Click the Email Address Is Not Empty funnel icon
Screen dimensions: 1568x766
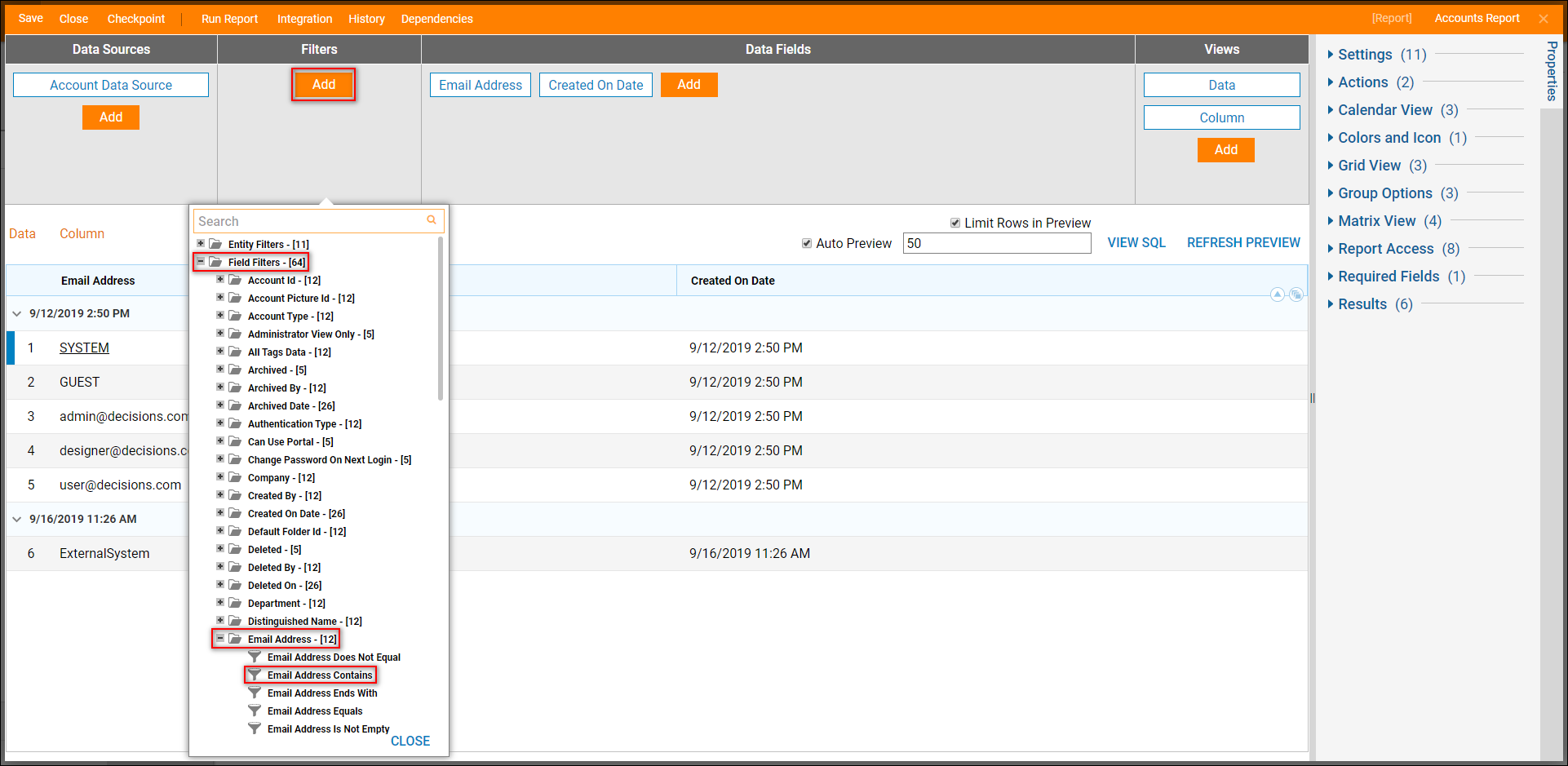pos(255,728)
